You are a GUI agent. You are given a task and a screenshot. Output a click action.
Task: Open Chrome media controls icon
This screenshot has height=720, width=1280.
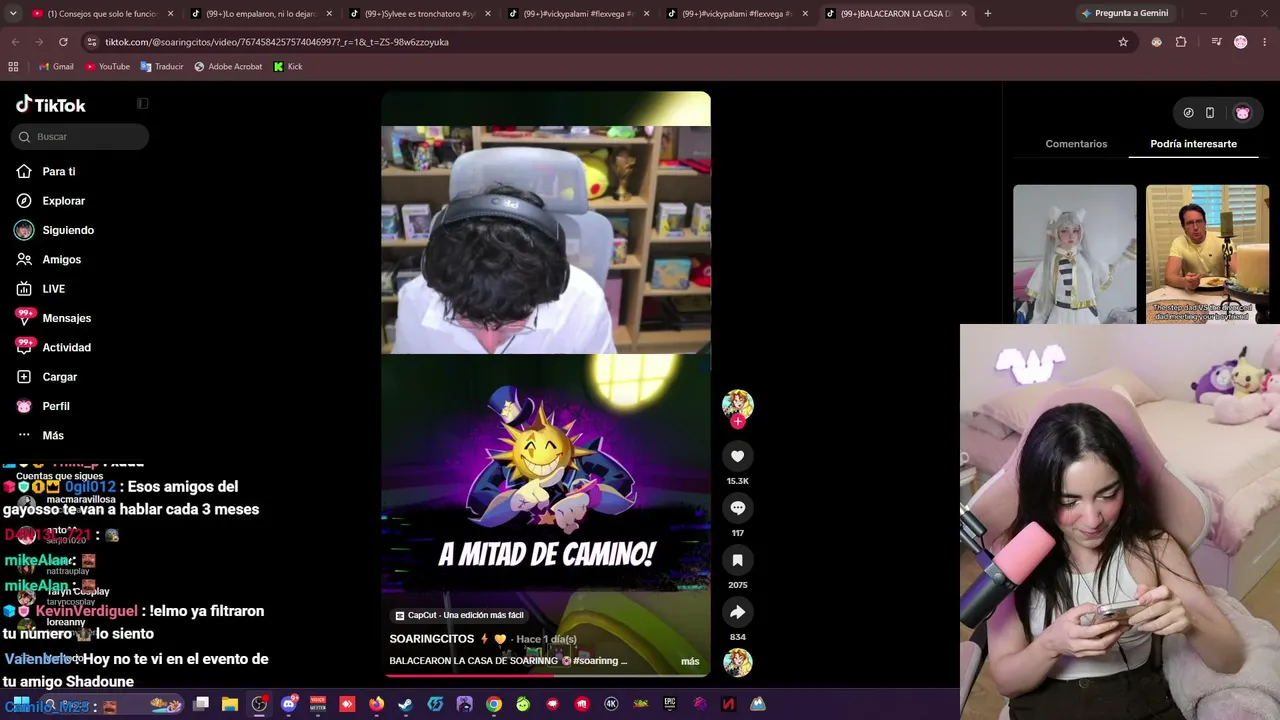(x=1216, y=42)
